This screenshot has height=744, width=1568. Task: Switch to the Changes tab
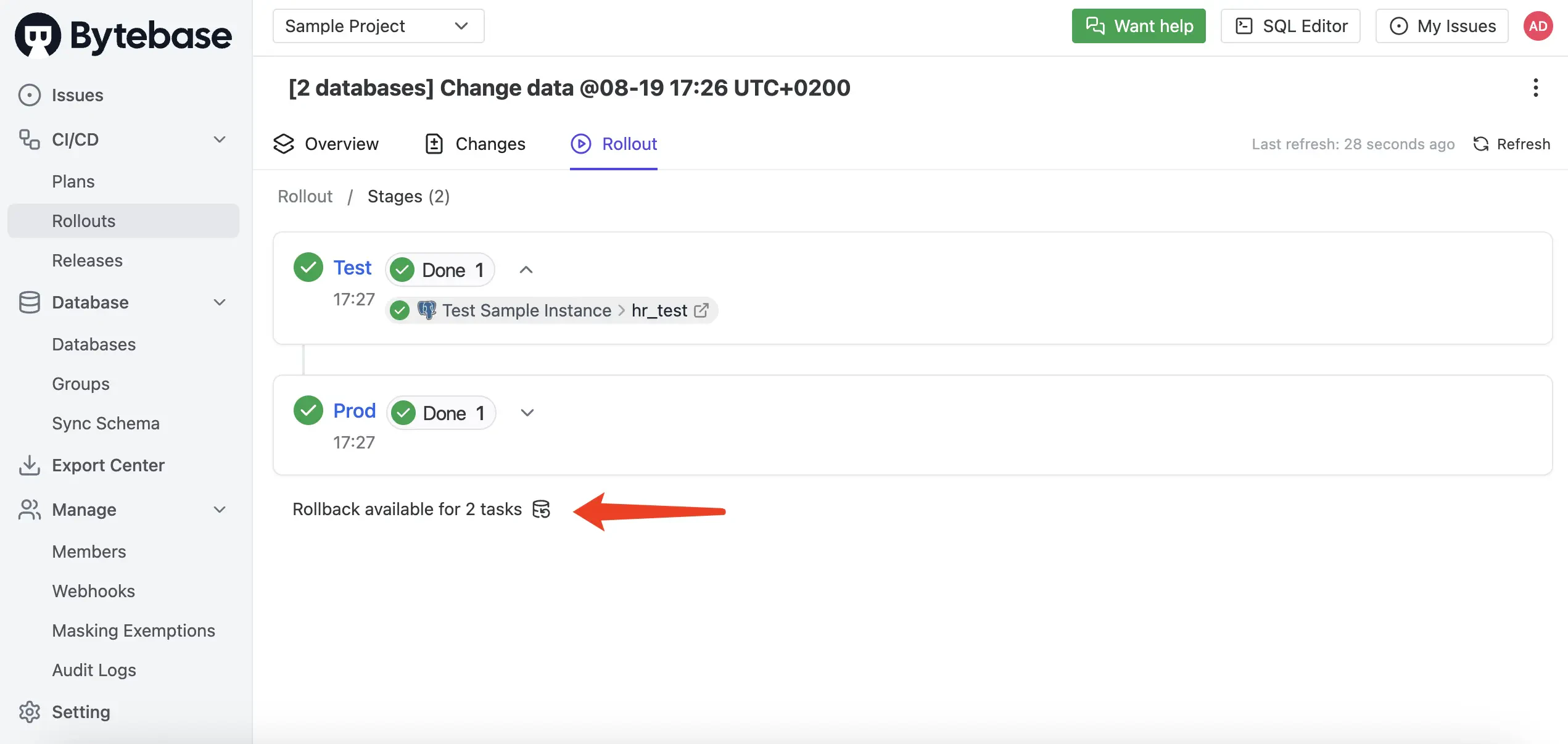click(x=475, y=144)
